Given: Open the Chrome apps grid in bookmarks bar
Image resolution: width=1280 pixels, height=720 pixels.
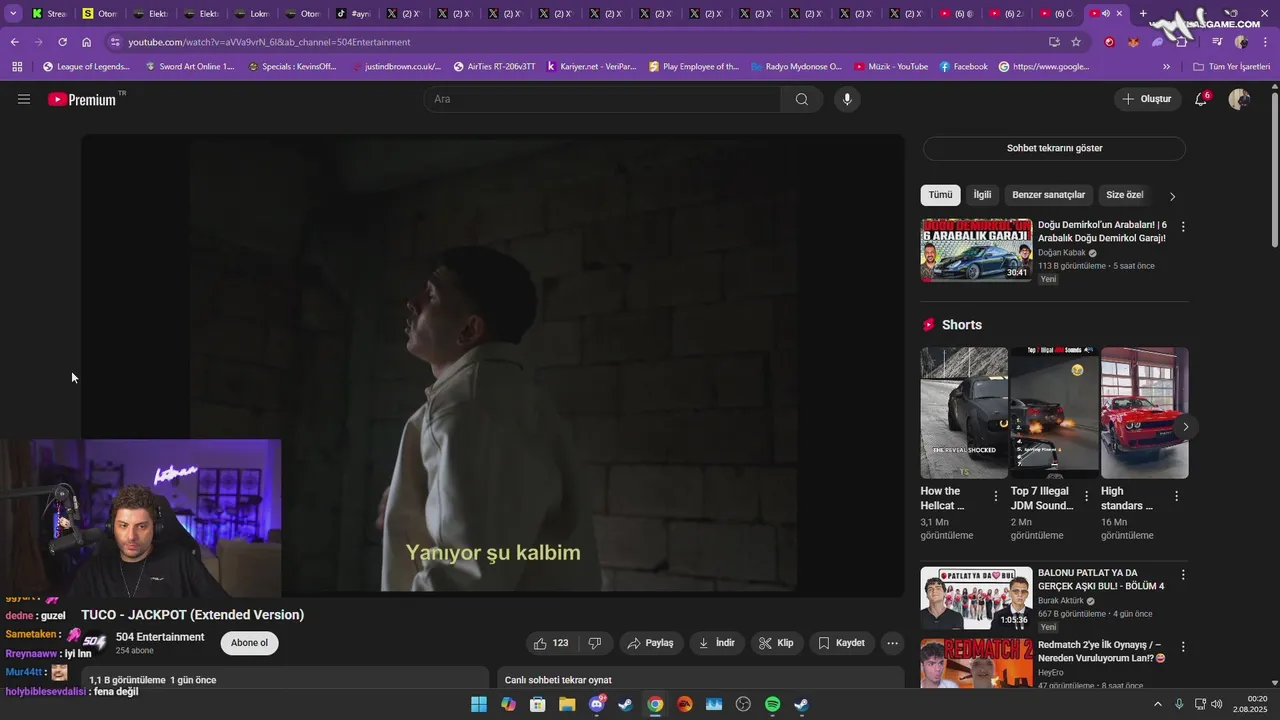Looking at the screenshot, I should [17, 67].
